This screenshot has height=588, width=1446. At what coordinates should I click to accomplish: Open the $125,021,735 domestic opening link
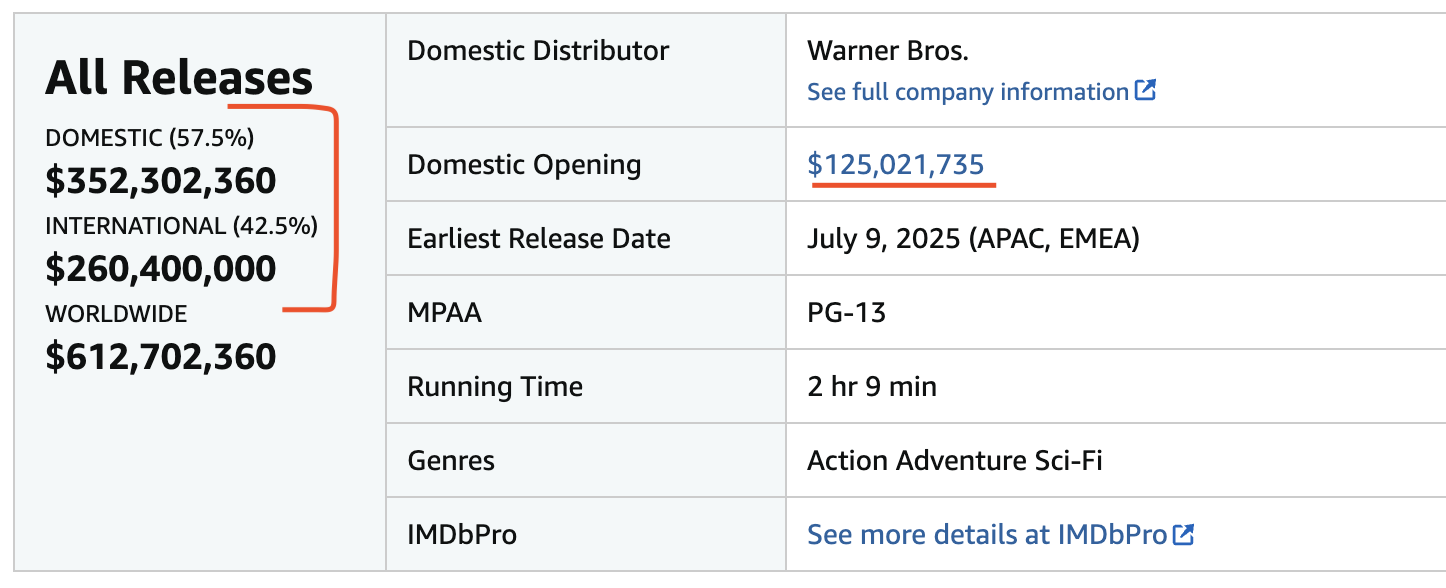[896, 164]
